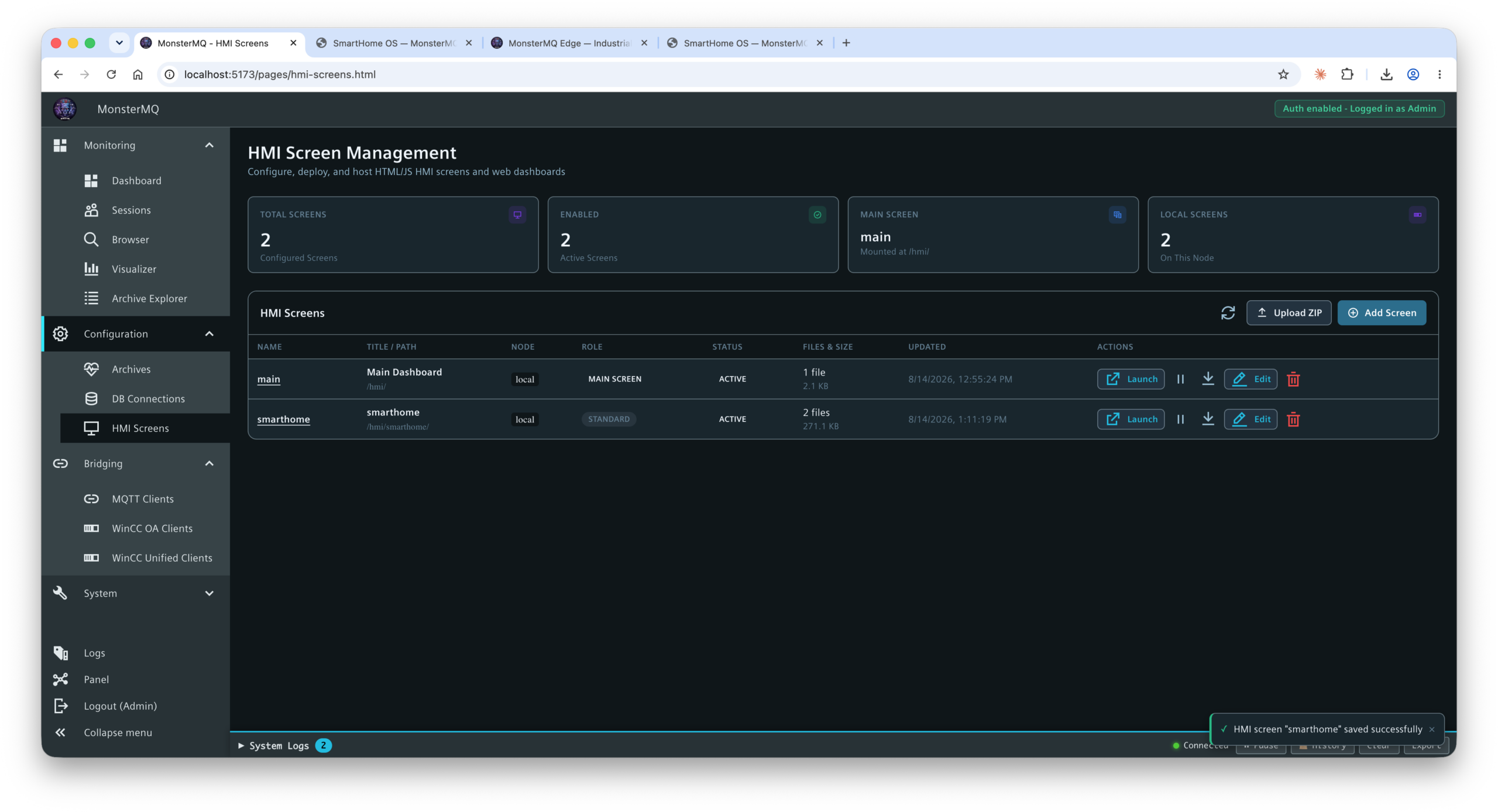Click the Local Screens card icon
1498x812 pixels.
point(1417,215)
